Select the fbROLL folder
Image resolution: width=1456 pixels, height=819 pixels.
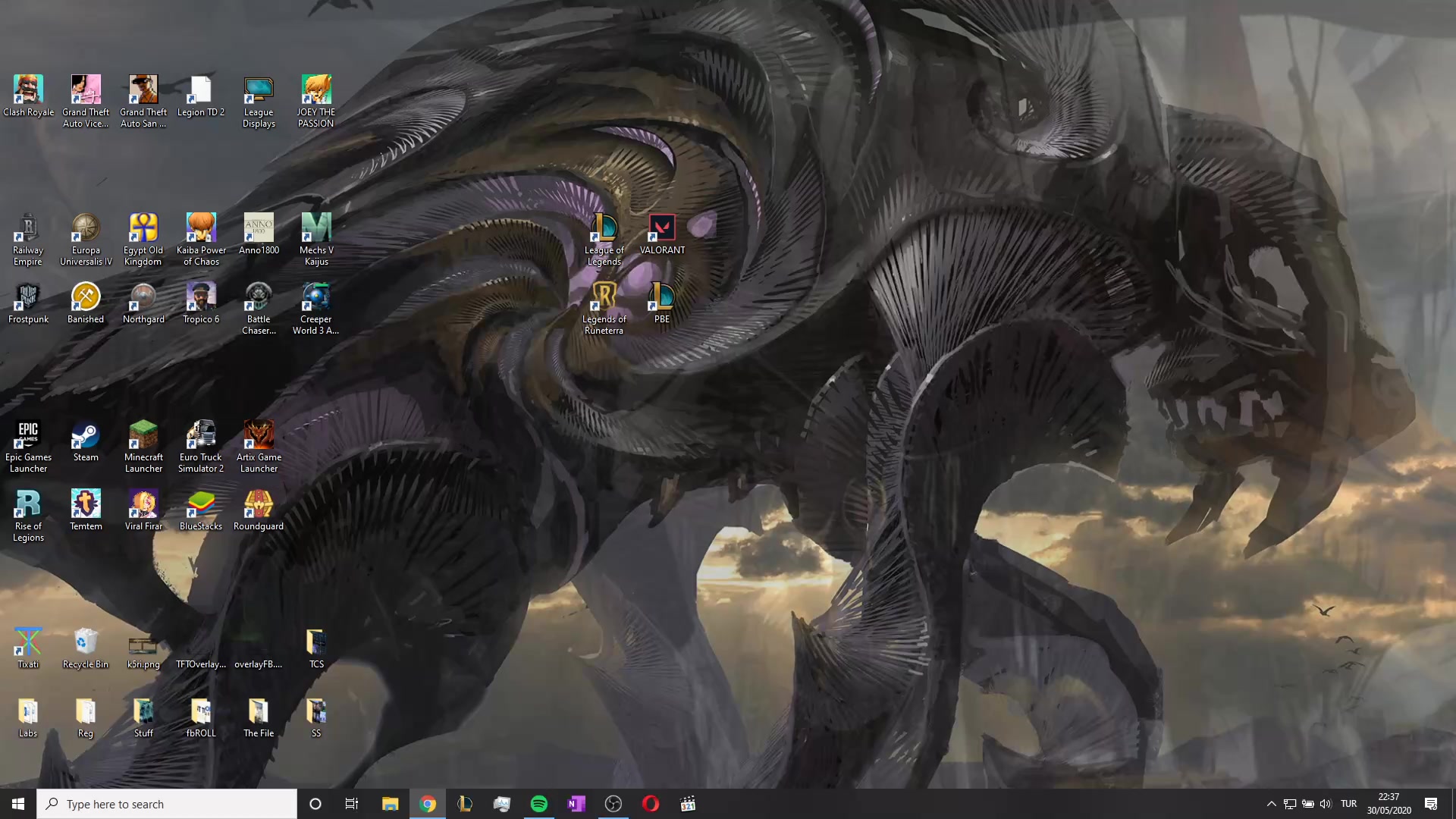201,717
